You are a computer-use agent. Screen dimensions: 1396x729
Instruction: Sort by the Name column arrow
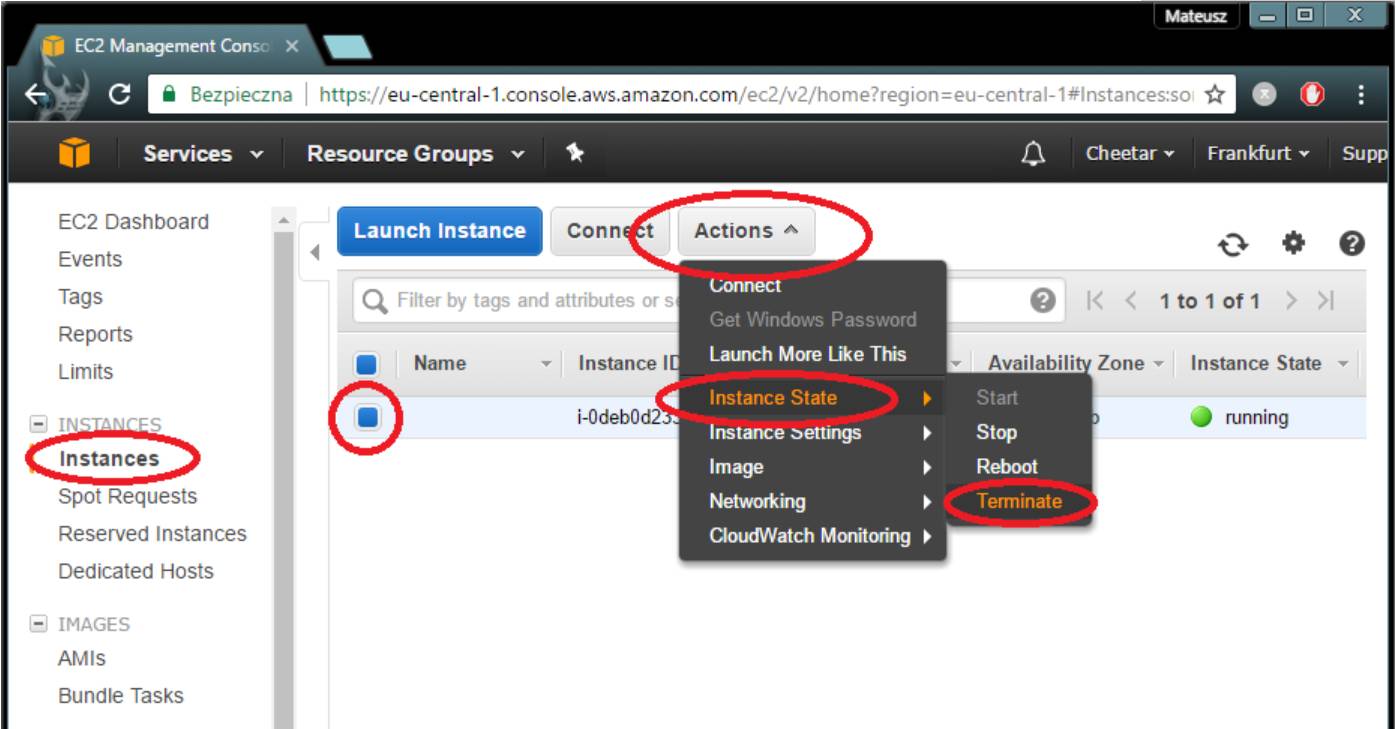pos(546,364)
